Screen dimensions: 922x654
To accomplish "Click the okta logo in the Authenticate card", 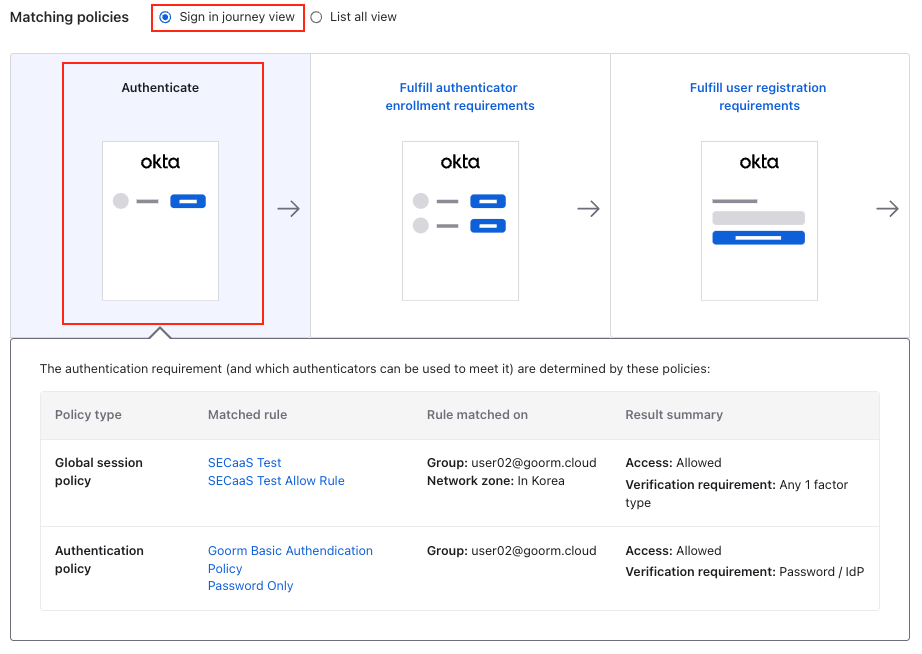I will click(x=160, y=162).
